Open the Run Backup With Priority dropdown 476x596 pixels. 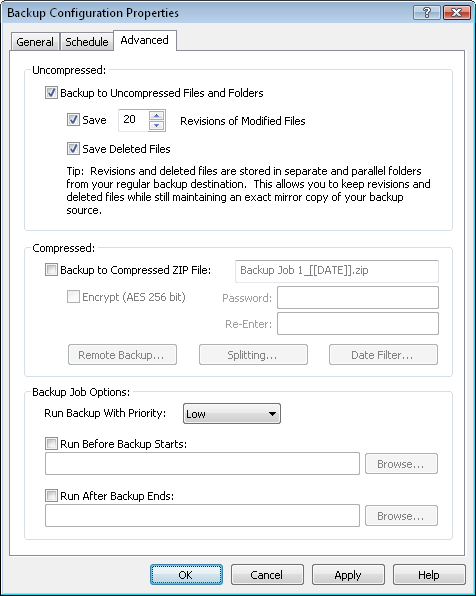tap(232, 414)
